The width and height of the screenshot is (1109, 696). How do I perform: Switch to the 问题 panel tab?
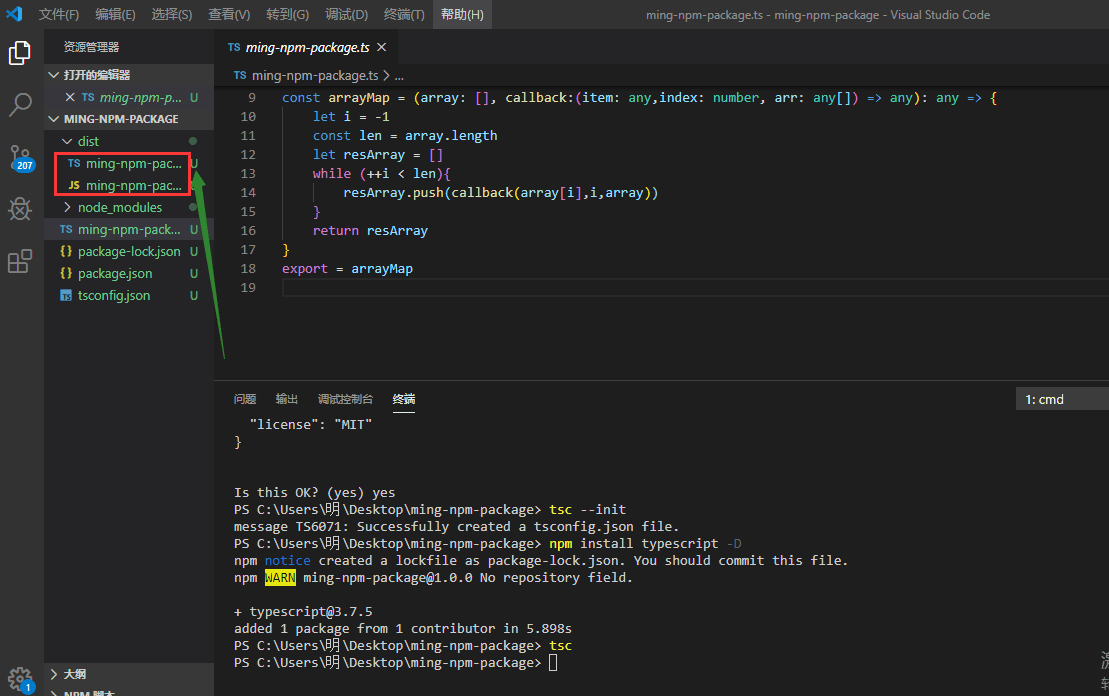coord(245,398)
